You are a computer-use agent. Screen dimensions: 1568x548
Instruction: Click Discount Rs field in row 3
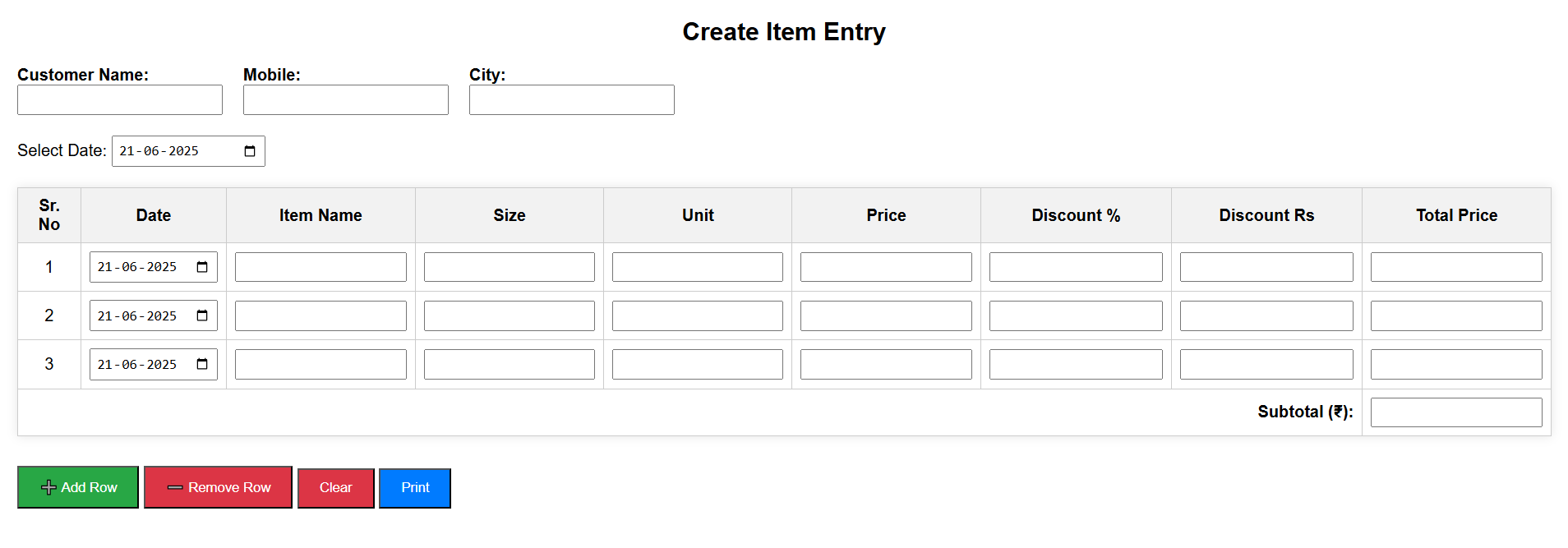pos(1266,364)
